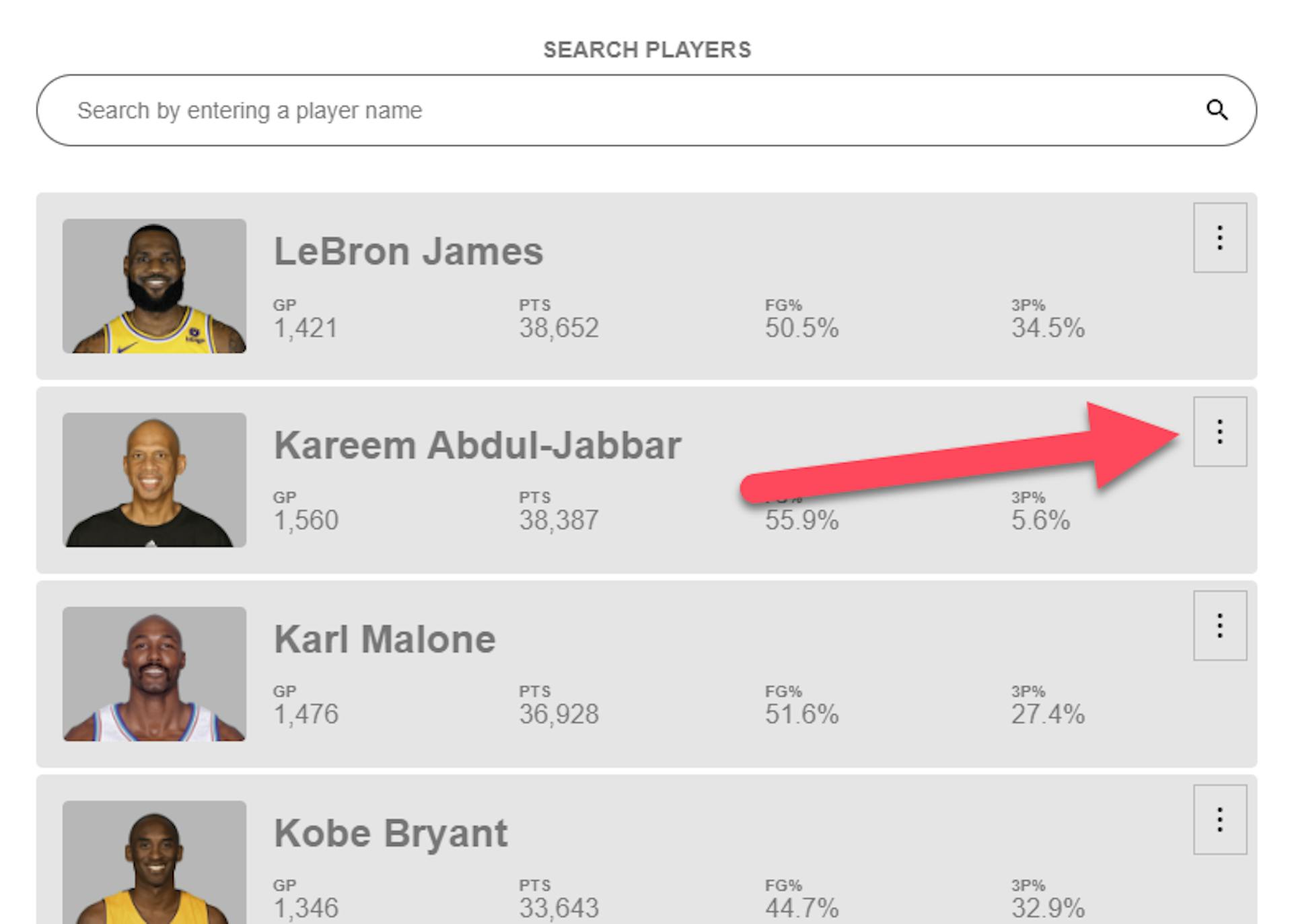Click the LeBron James name heading

(x=408, y=252)
